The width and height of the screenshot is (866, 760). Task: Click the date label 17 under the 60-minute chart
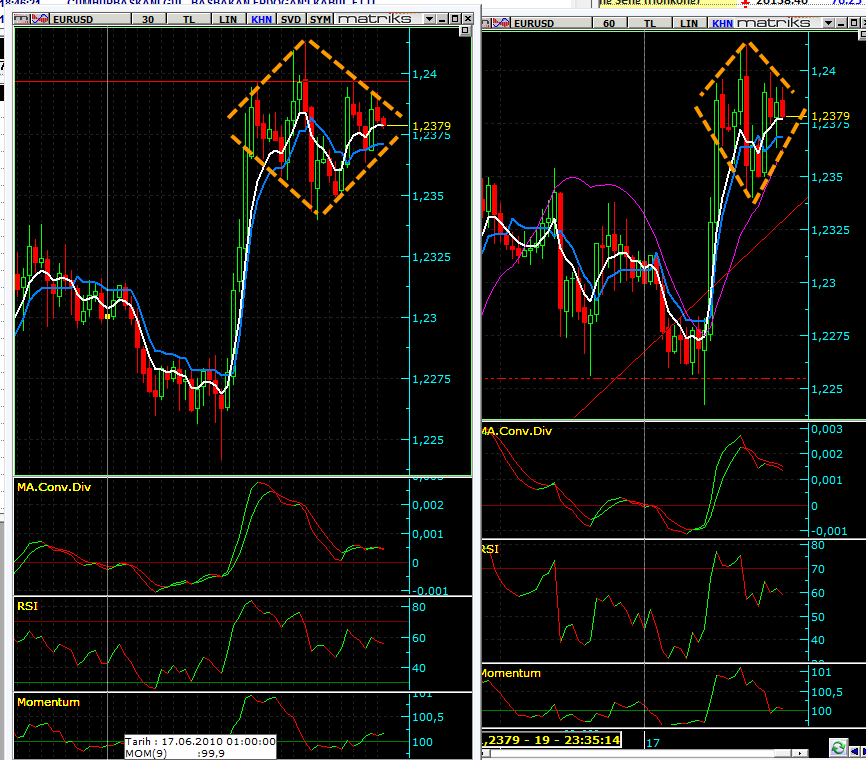[653, 743]
